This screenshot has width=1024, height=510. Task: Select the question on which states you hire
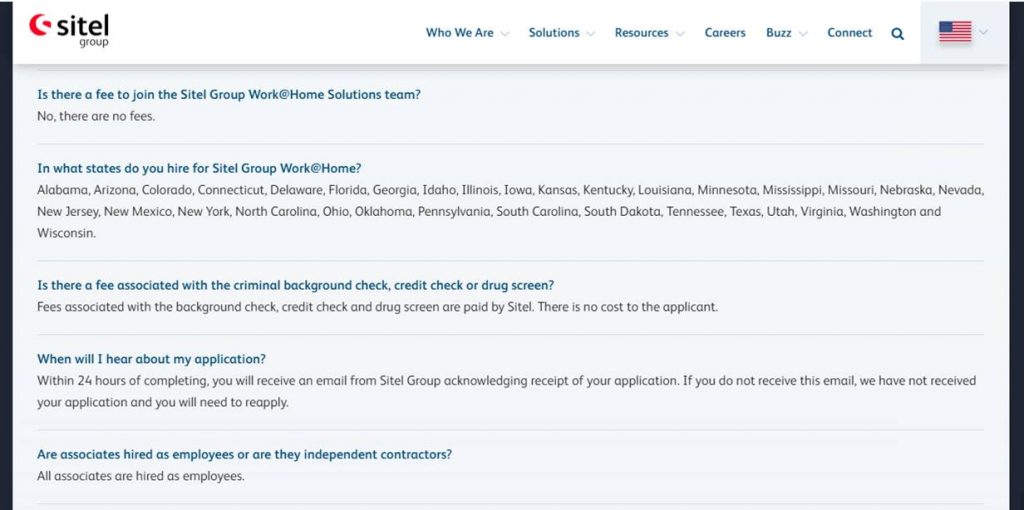click(x=199, y=168)
